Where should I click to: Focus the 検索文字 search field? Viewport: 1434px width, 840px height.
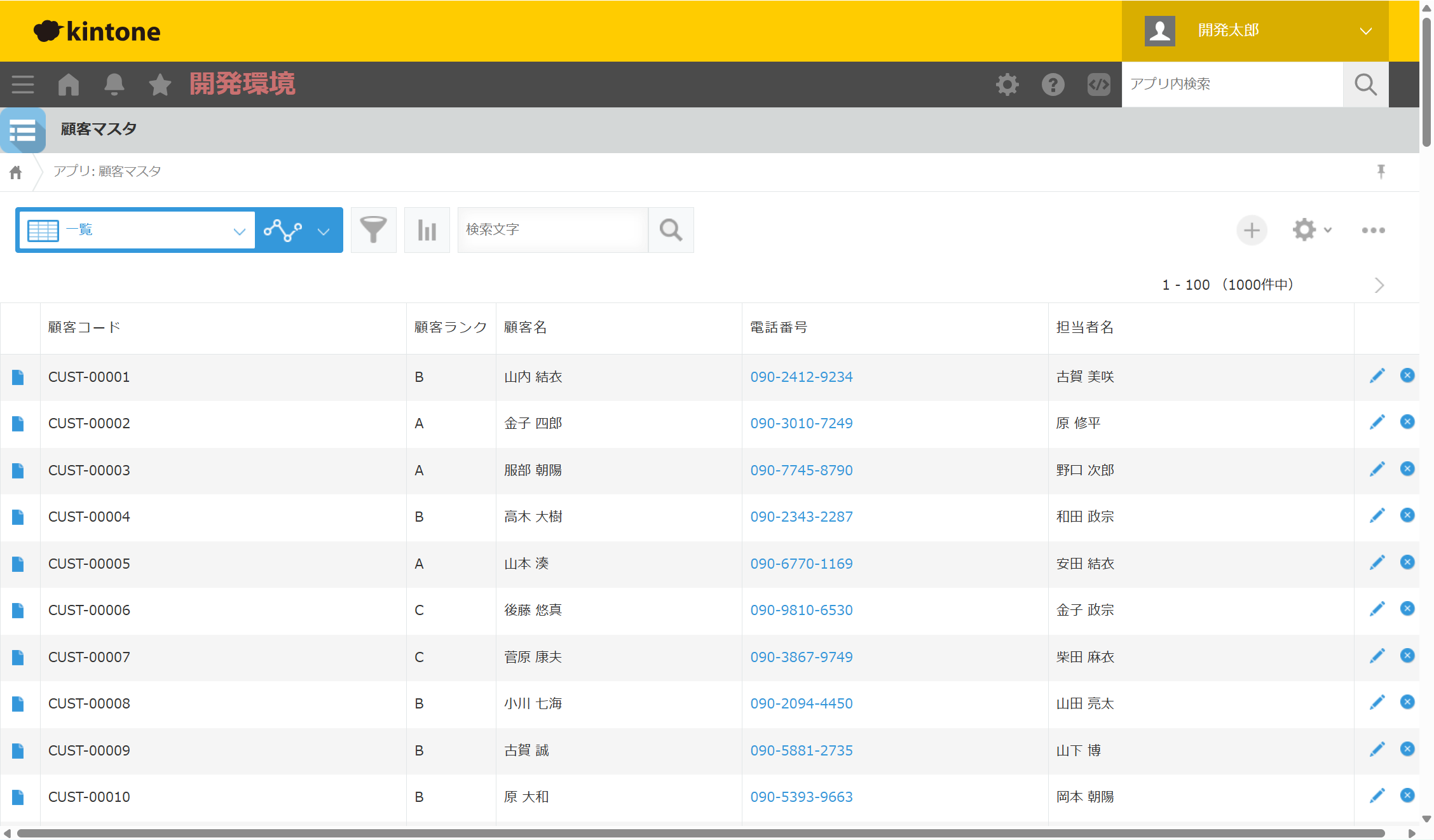click(x=552, y=230)
